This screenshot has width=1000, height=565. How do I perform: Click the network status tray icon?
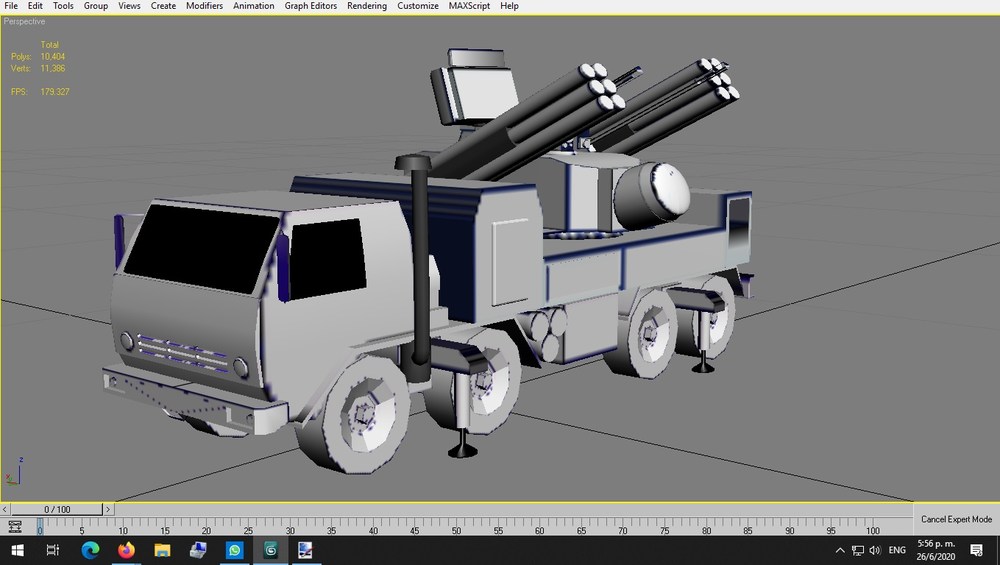[858, 550]
